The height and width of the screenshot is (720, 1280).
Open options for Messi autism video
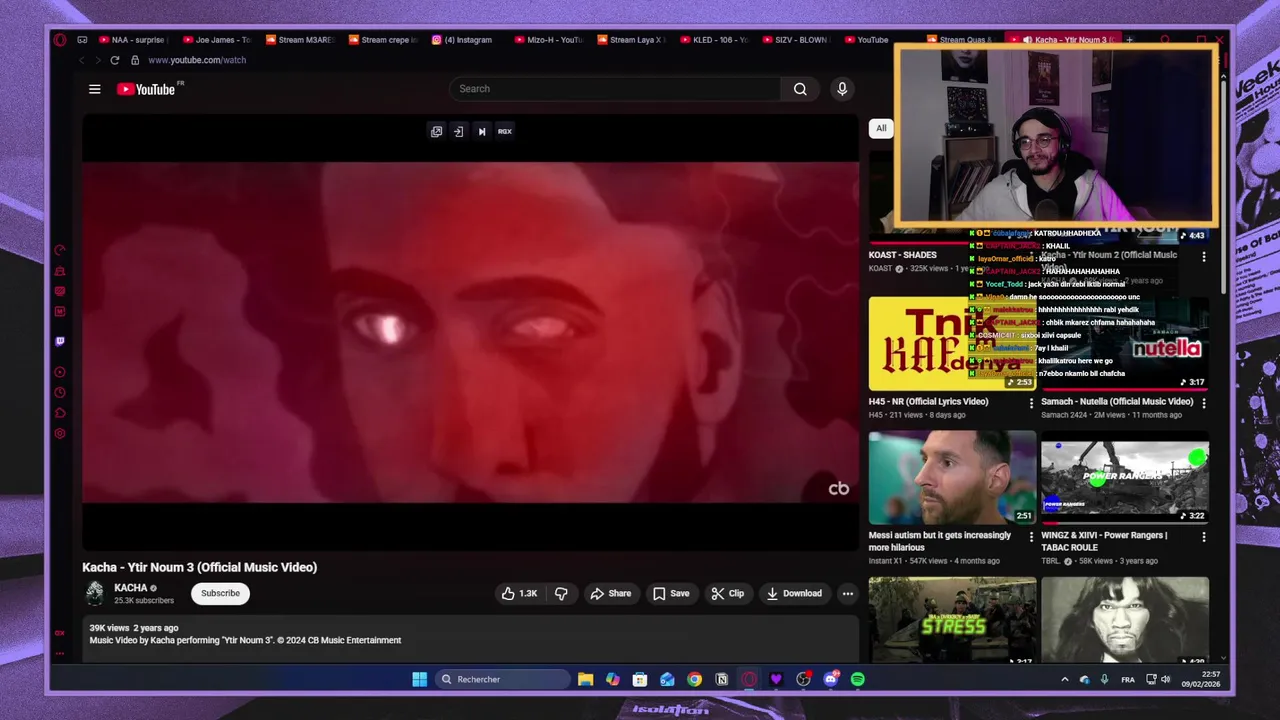point(1031,537)
